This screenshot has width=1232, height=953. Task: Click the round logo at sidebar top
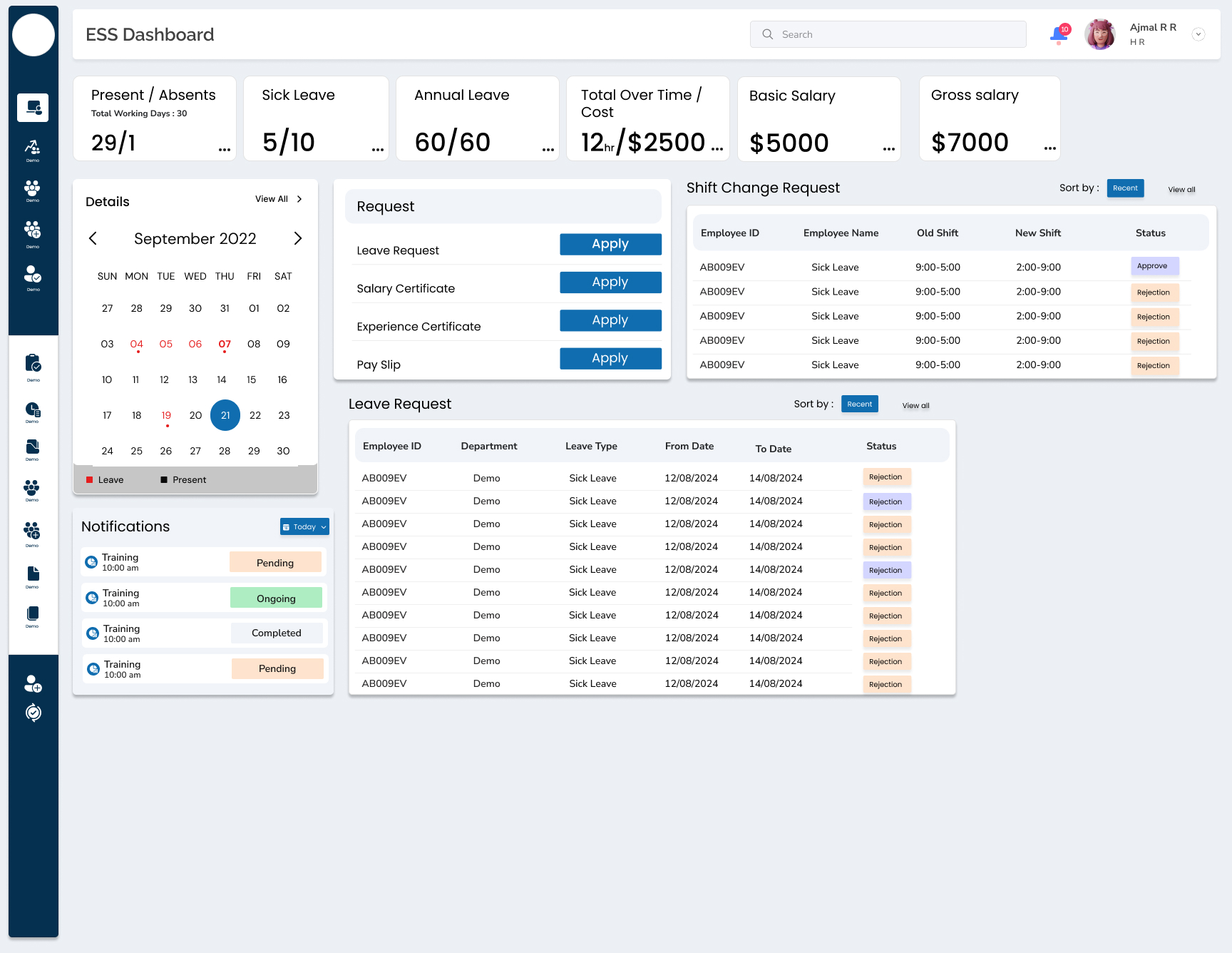click(34, 35)
